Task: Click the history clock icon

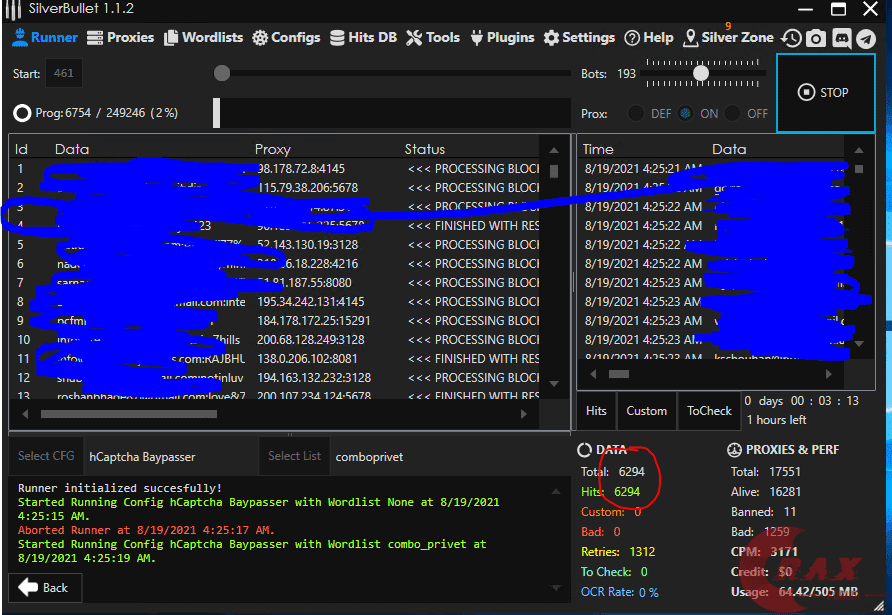Action: pos(791,38)
